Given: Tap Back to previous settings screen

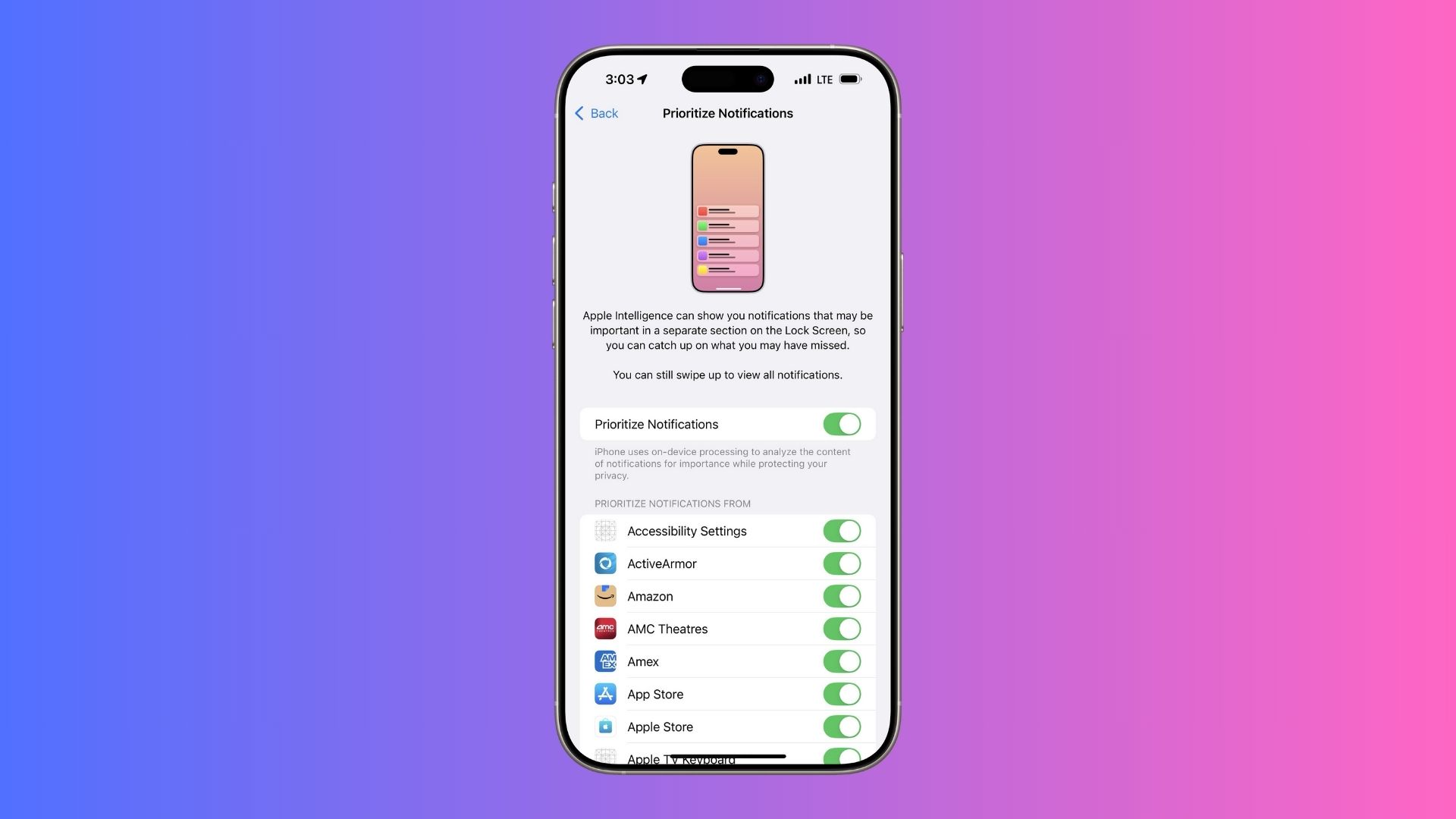Looking at the screenshot, I should (596, 112).
